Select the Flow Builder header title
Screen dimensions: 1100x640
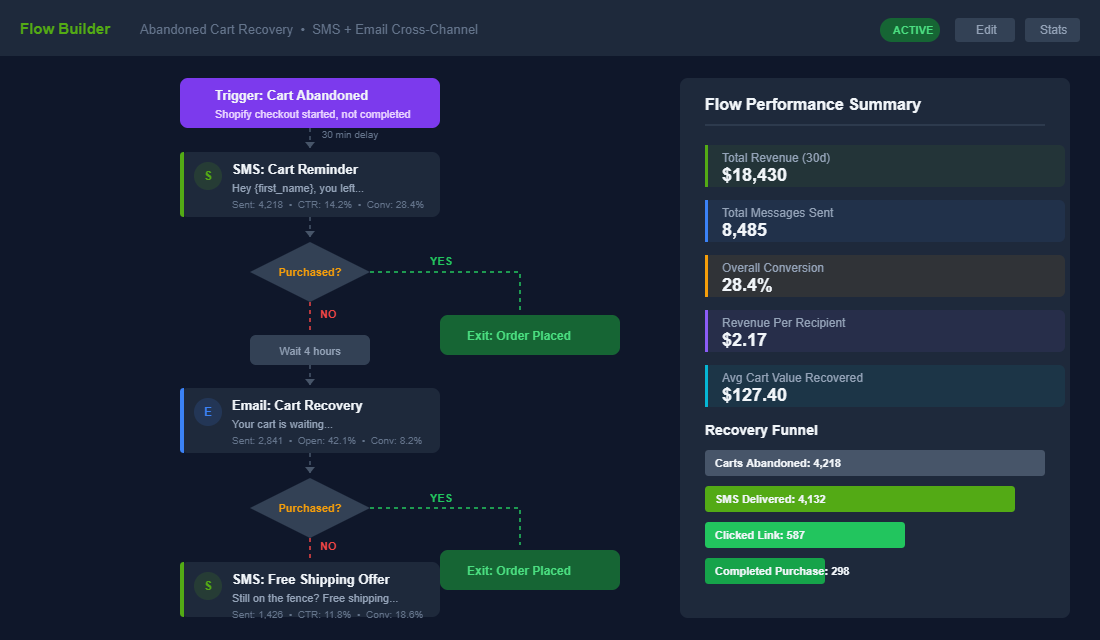65,28
